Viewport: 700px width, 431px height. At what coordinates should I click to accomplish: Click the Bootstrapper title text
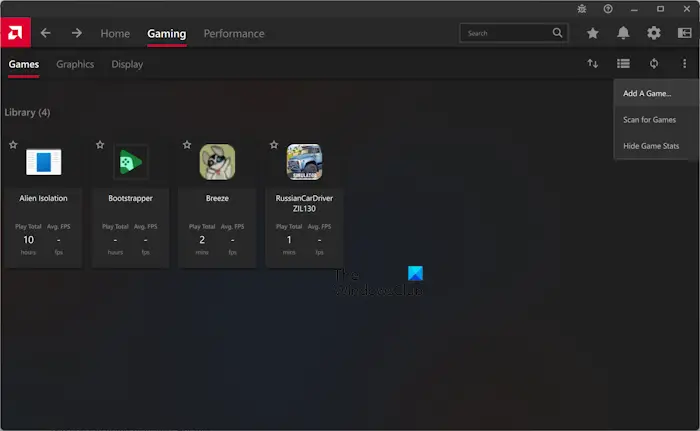130,198
